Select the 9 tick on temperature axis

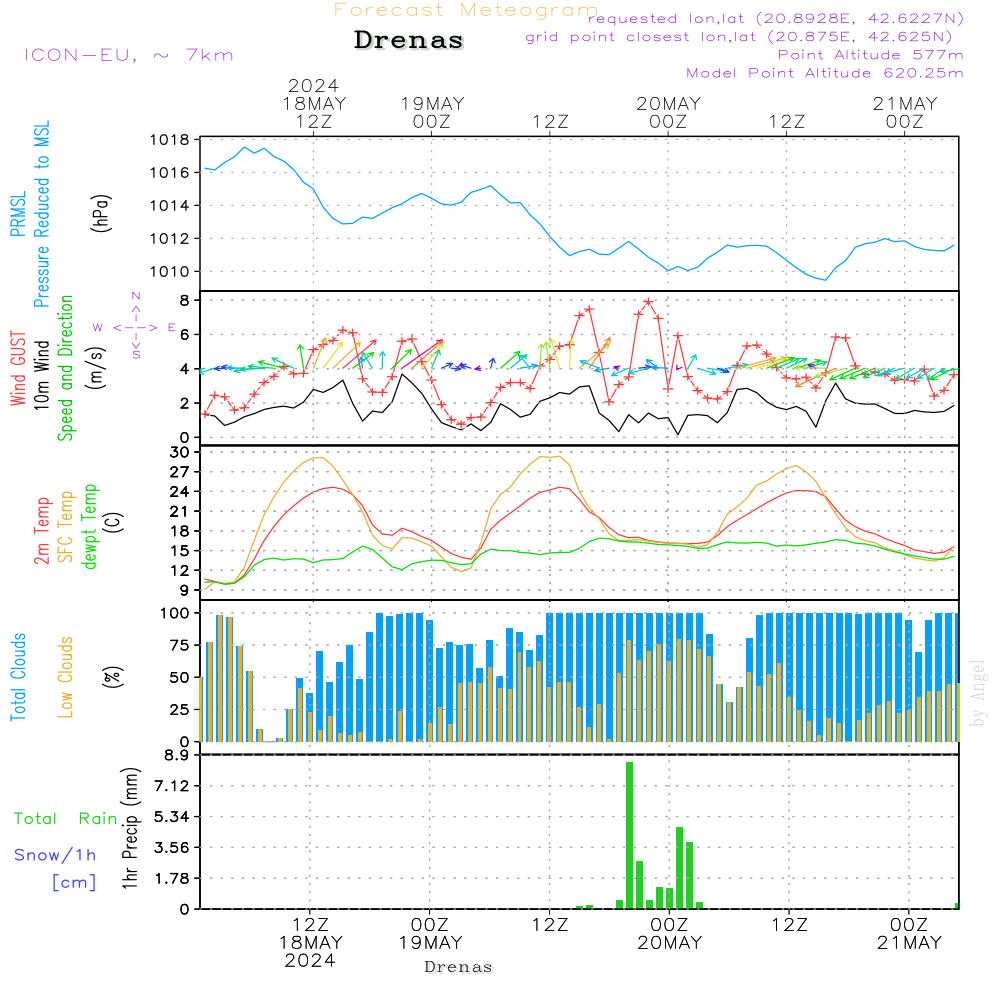click(184, 591)
